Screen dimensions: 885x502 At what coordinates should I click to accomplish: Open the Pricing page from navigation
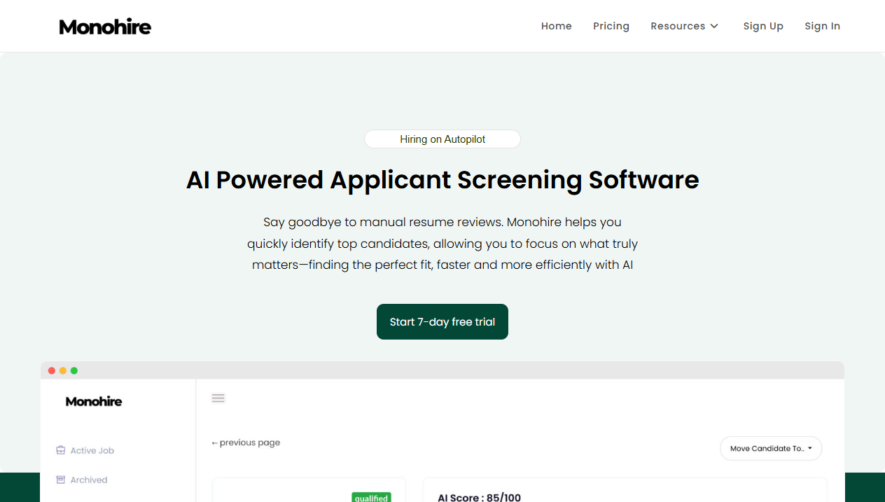coord(611,26)
